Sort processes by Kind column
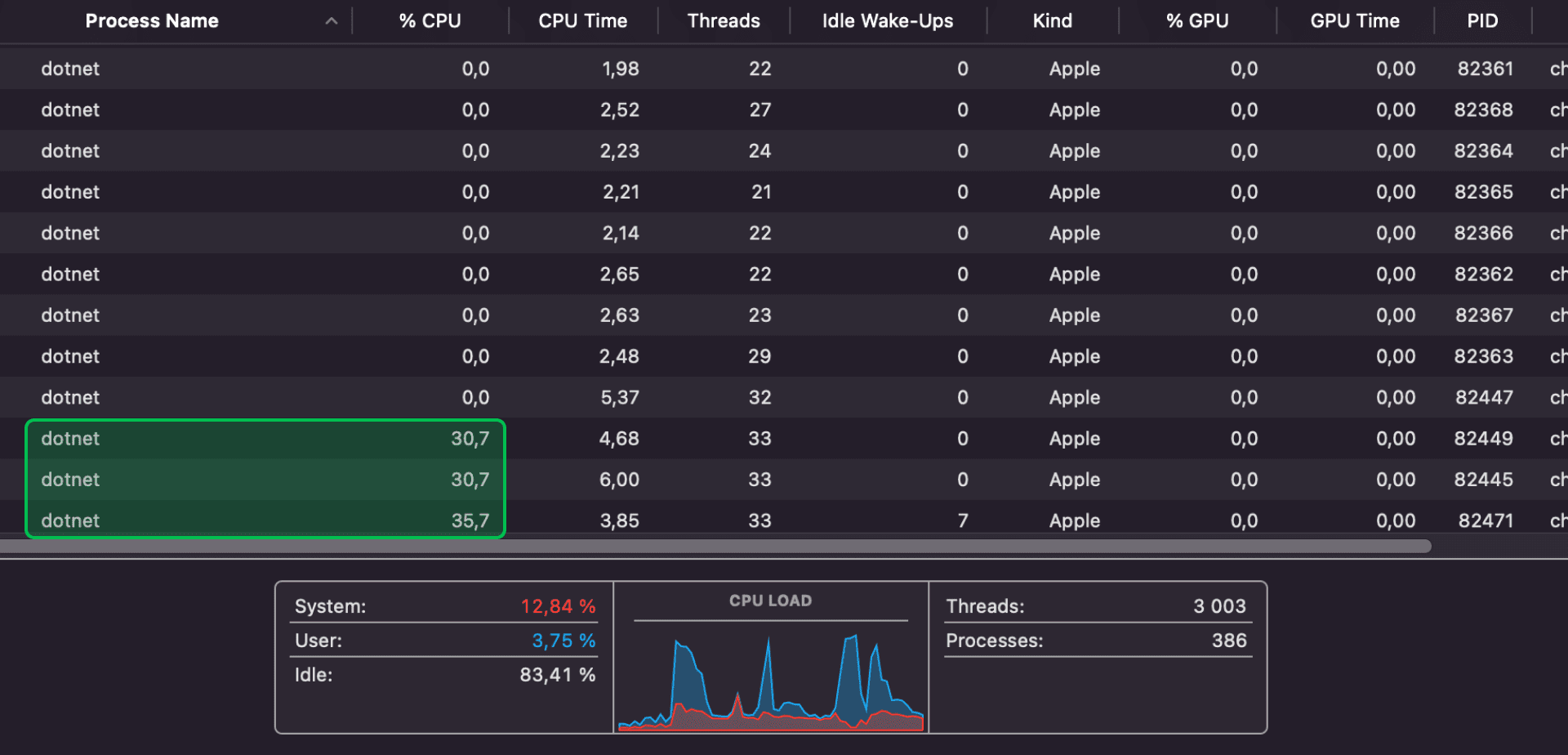 (1053, 20)
